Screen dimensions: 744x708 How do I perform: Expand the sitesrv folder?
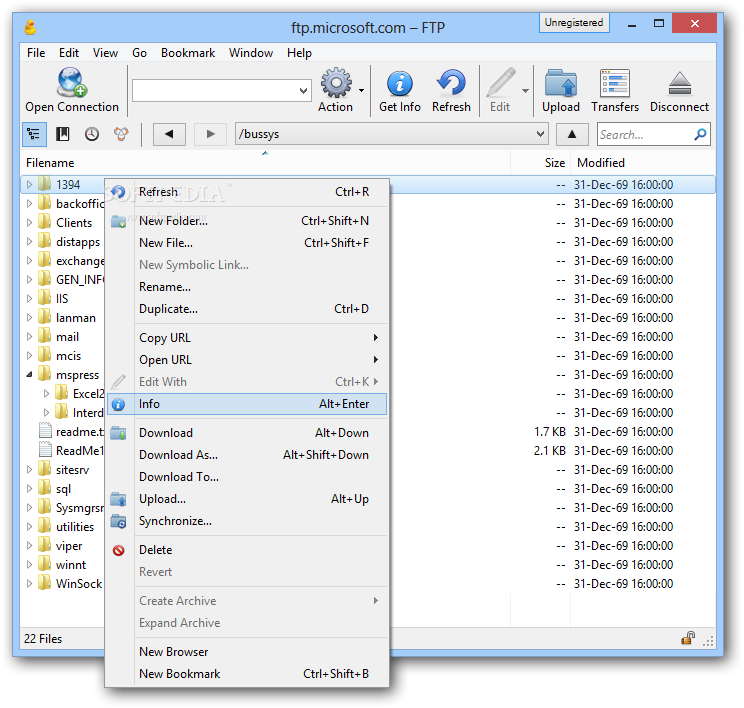29,469
